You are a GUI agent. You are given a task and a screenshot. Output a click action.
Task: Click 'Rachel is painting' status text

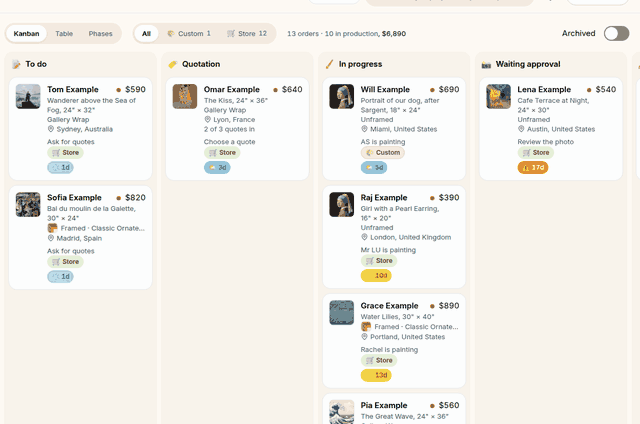[389, 349]
